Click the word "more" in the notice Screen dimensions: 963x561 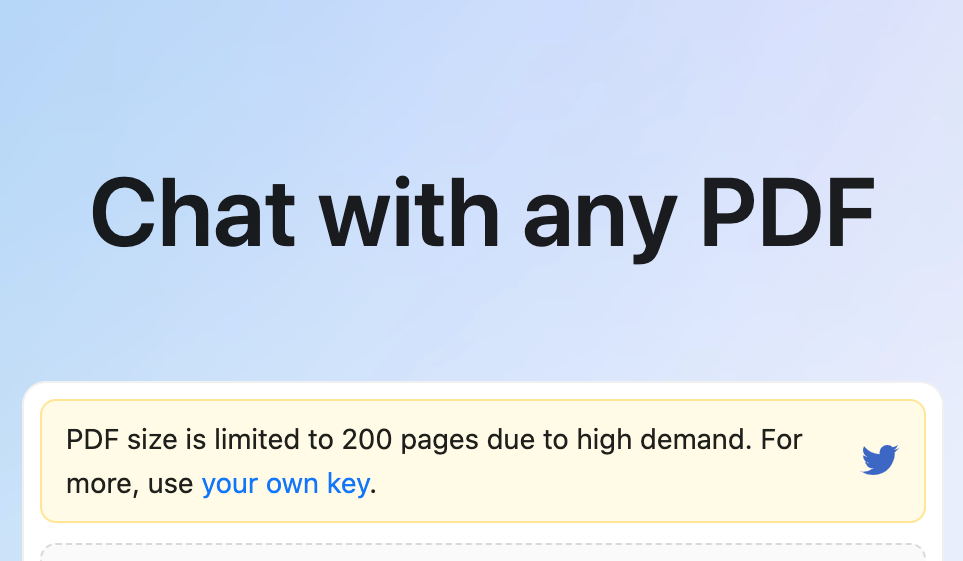(97, 485)
